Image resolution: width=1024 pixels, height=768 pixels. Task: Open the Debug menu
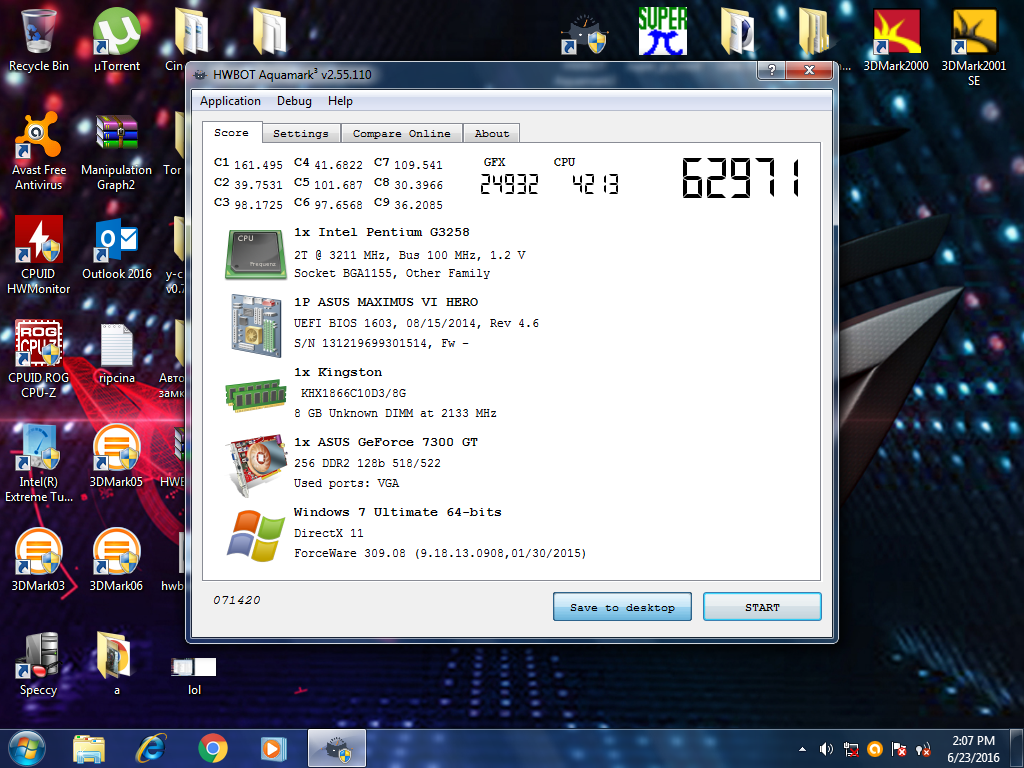[294, 101]
